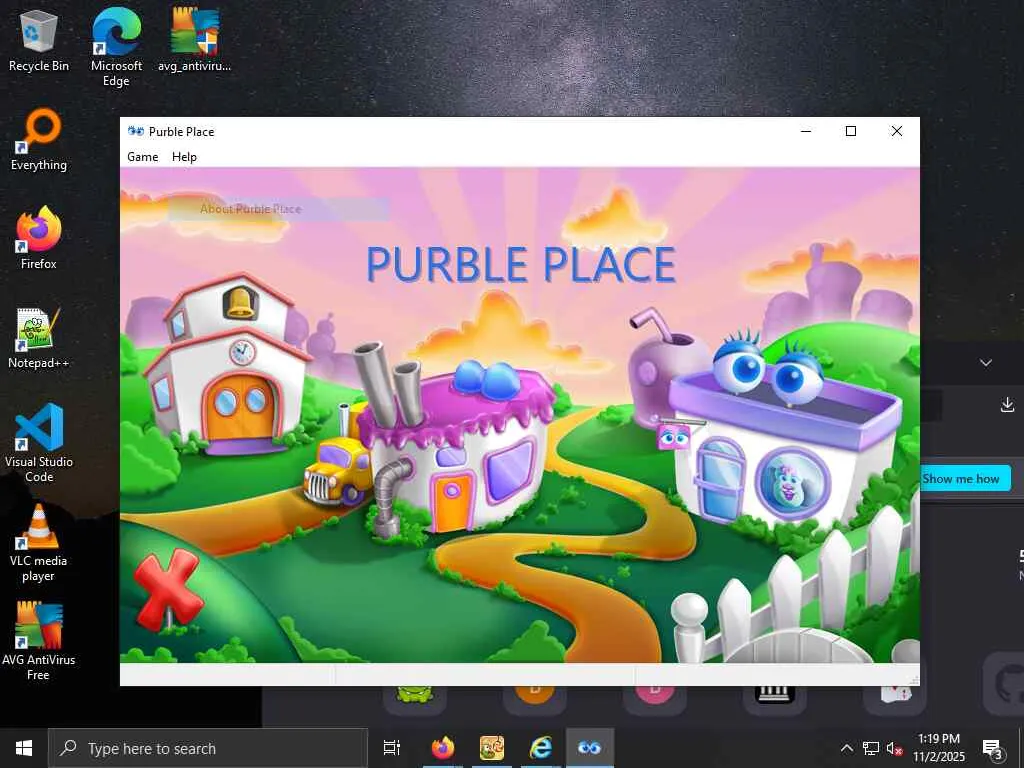
Task: Open the Everything search desktop shortcut
Action: 39,140
